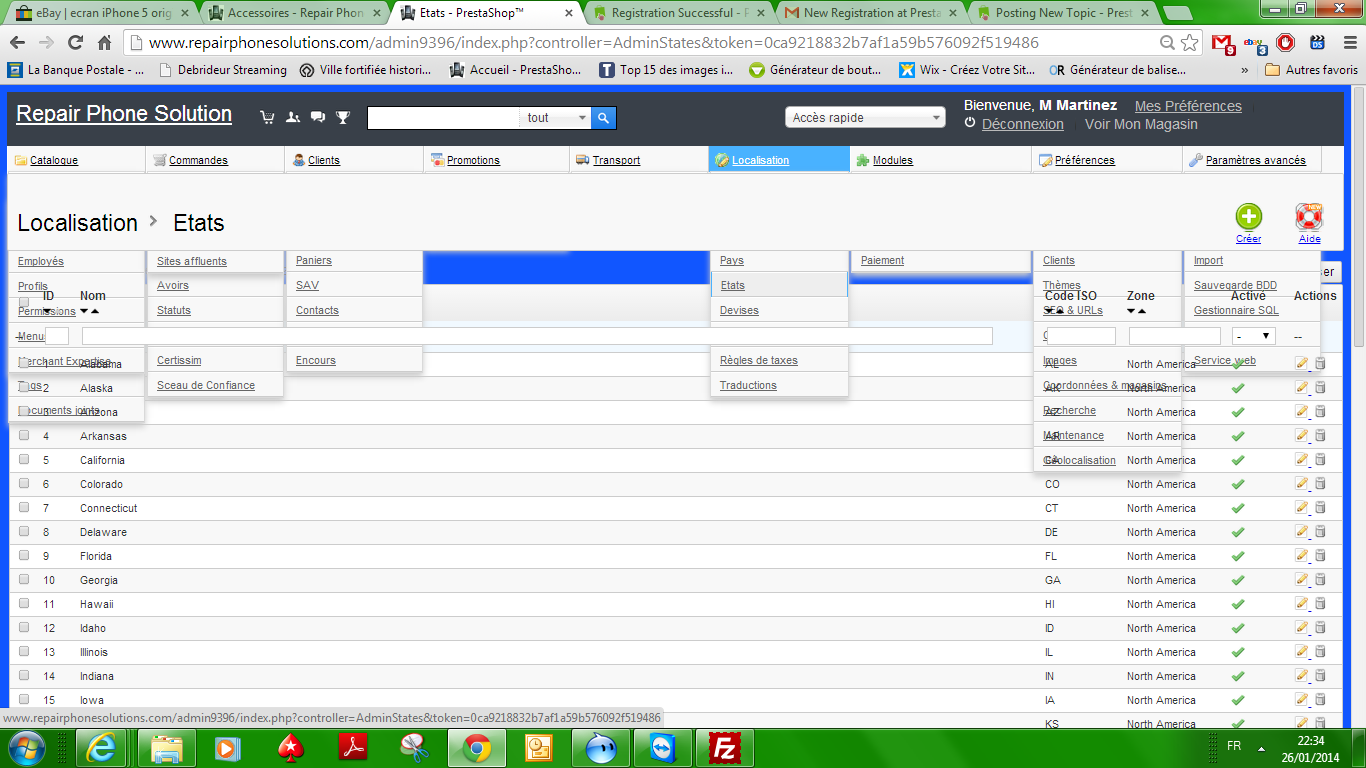The height and width of the screenshot is (768, 1366).
Task: Toggle the active status for Colorado
Action: (x=1237, y=484)
